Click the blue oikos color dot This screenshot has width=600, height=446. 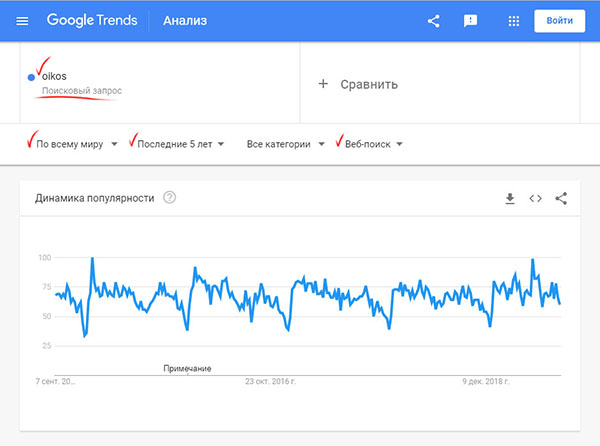click(32, 77)
